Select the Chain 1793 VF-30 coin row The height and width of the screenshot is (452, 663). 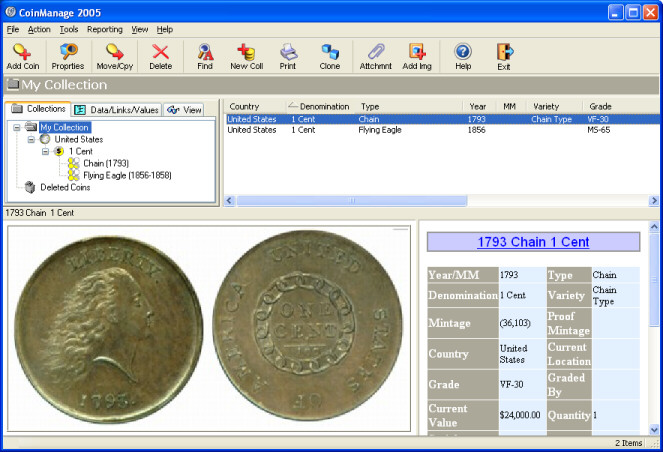click(x=442, y=119)
